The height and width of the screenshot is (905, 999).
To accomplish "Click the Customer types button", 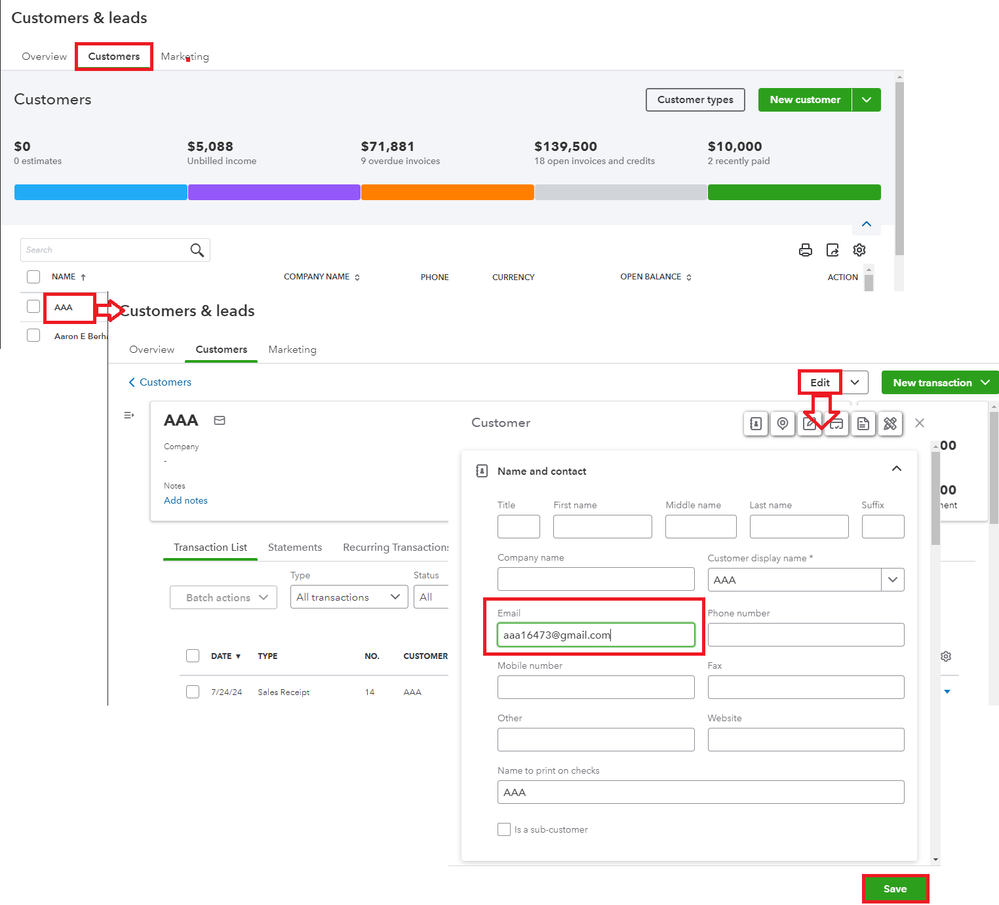I will [695, 100].
